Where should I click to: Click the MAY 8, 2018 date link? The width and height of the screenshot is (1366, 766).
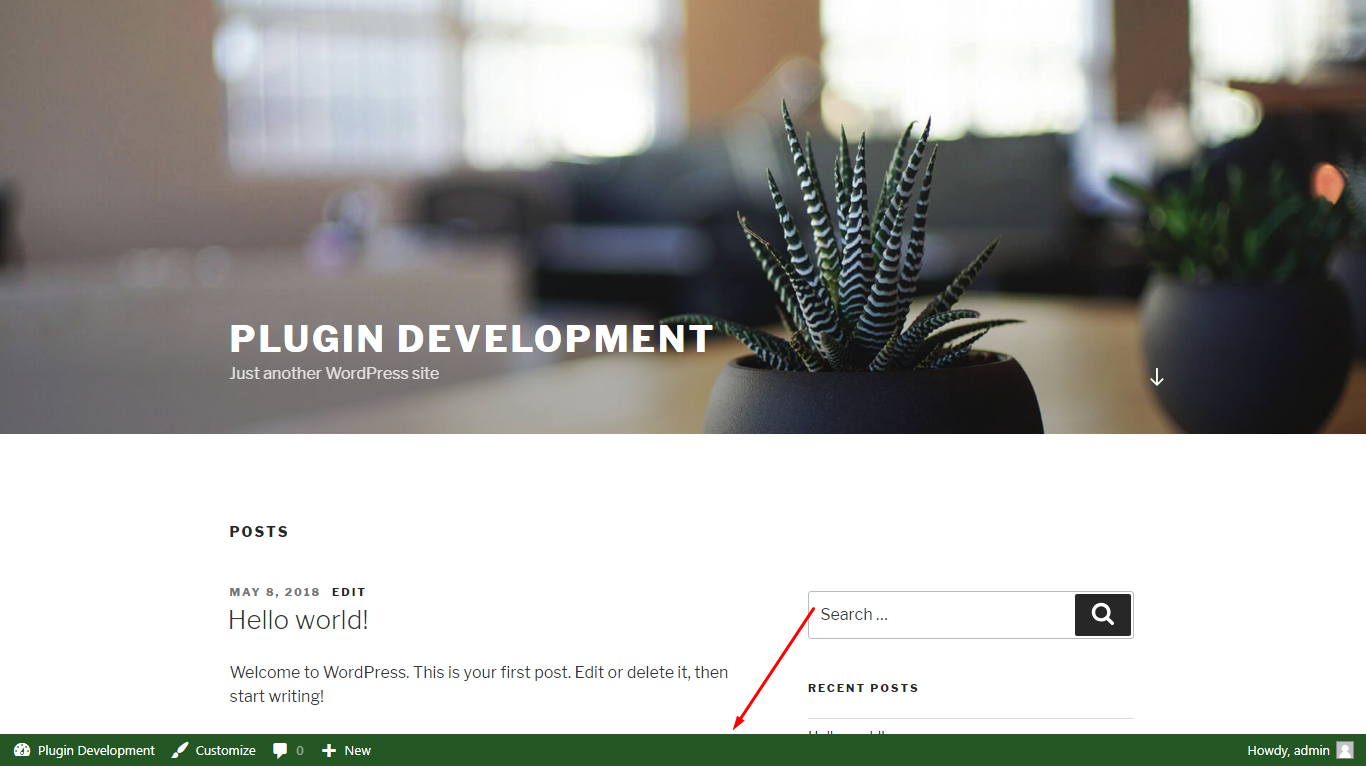pyautogui.click(x=273, y=592)
